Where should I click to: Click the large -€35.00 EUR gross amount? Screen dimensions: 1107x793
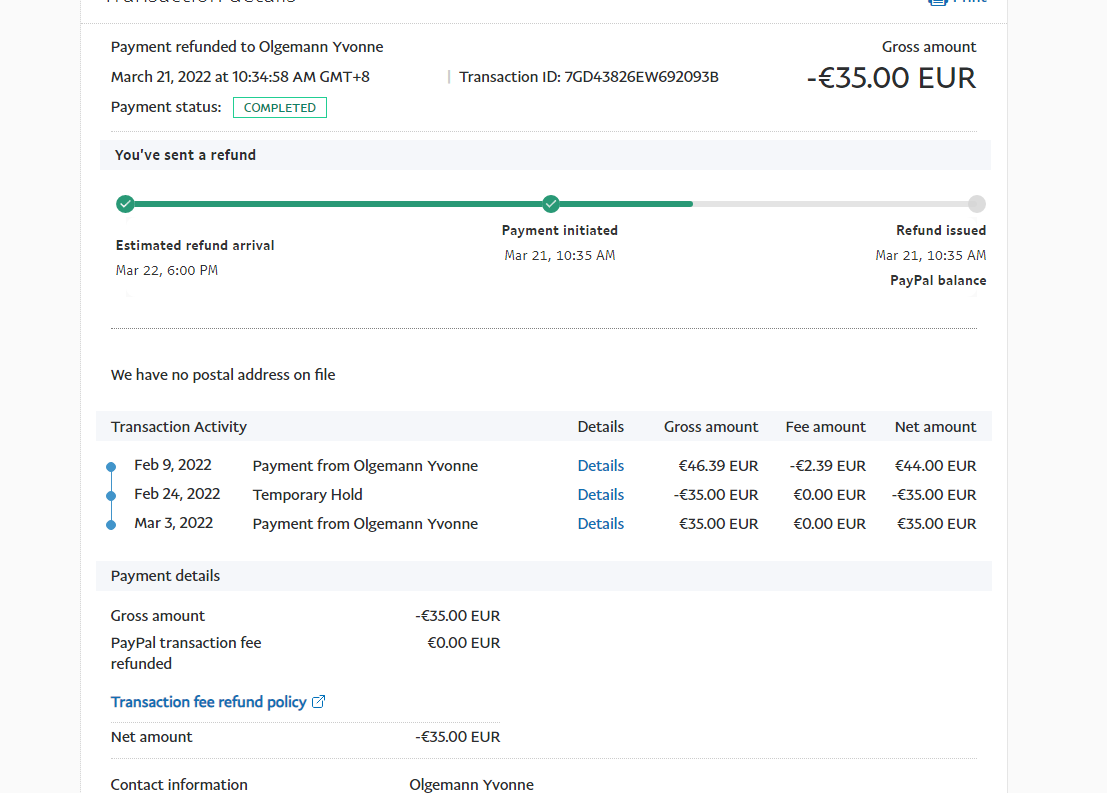[x=891, y=78]
